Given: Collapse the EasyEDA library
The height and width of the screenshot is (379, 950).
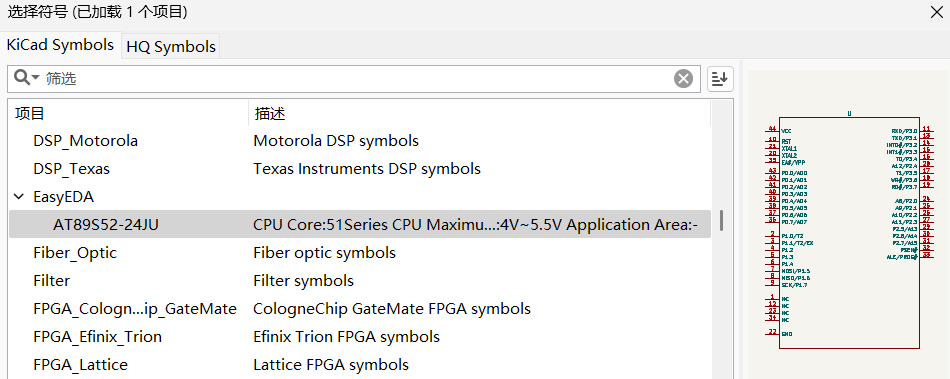Looking at the screenshot, I should click(x=19, y=197).
